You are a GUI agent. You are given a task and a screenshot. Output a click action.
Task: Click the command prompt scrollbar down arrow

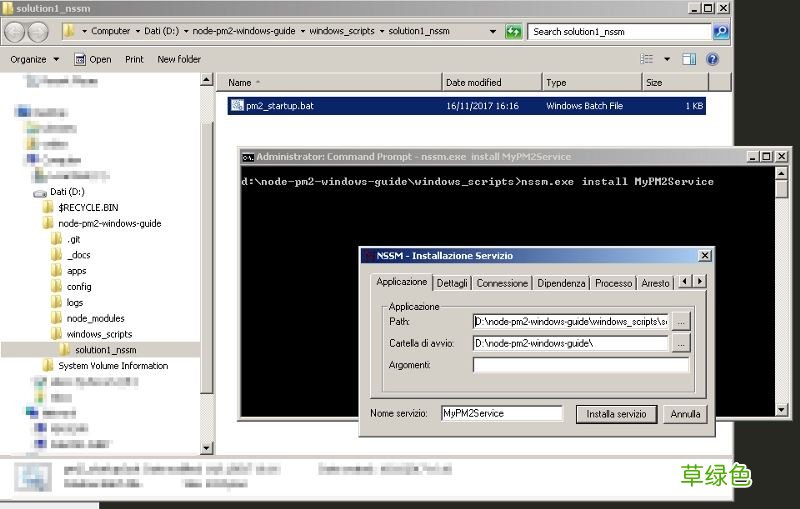tap(781, 410)
